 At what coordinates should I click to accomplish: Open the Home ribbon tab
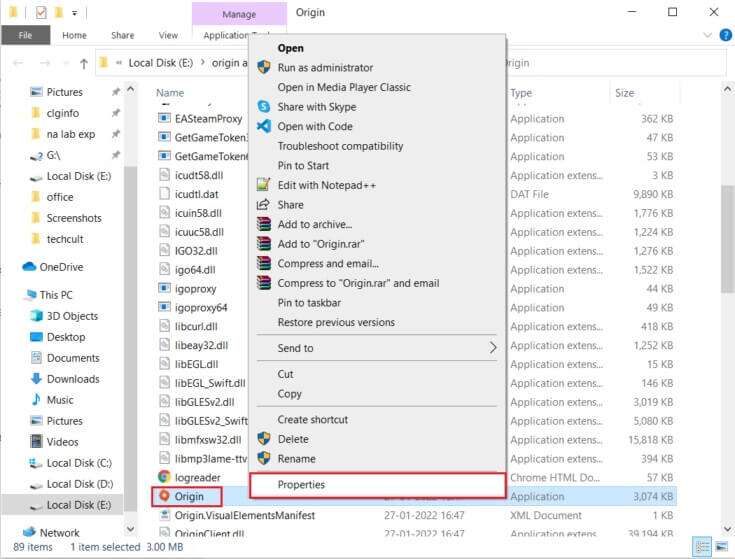[75, 35]
